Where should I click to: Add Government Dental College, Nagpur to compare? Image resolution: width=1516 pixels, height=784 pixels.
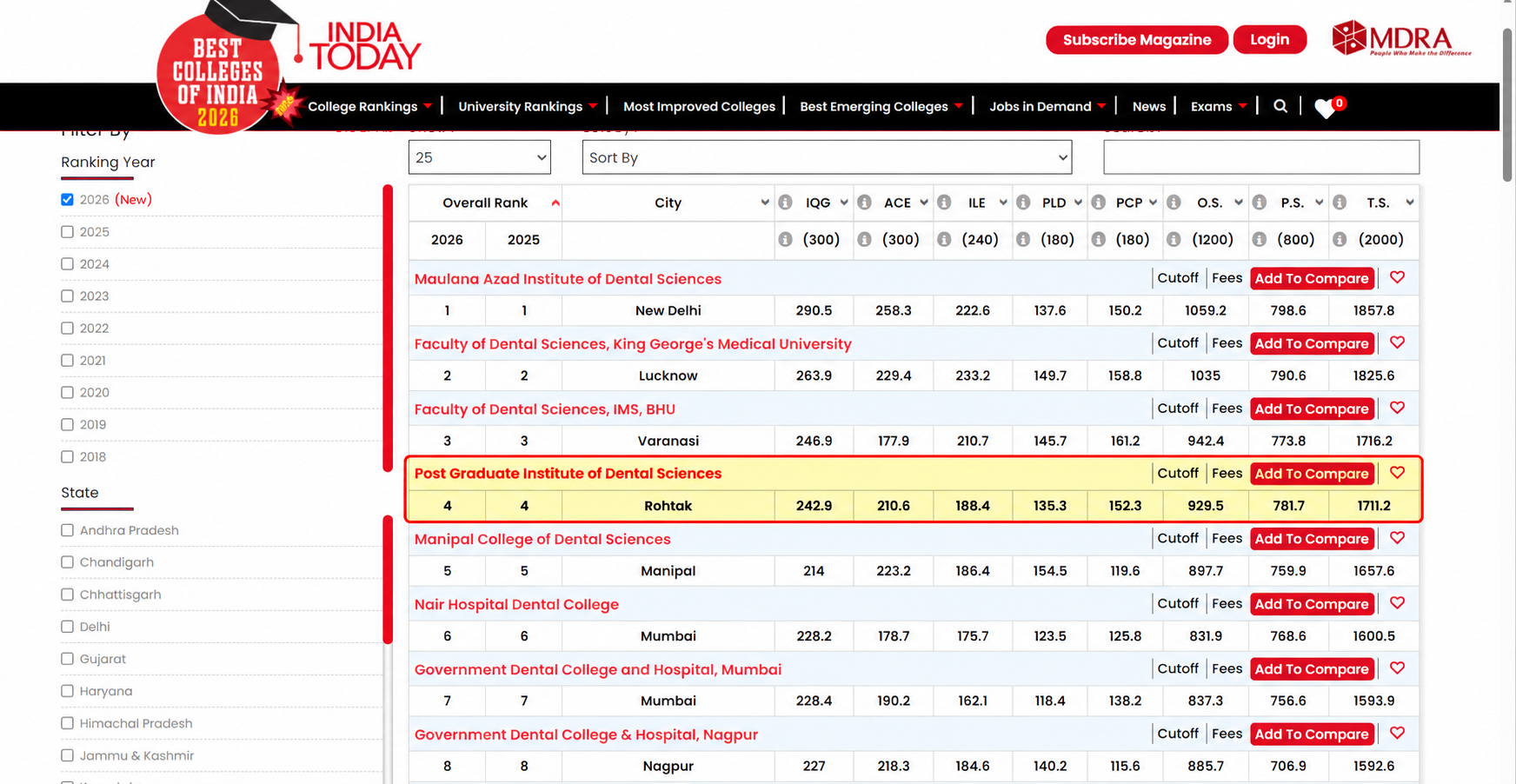click(x=1312, y=734)
